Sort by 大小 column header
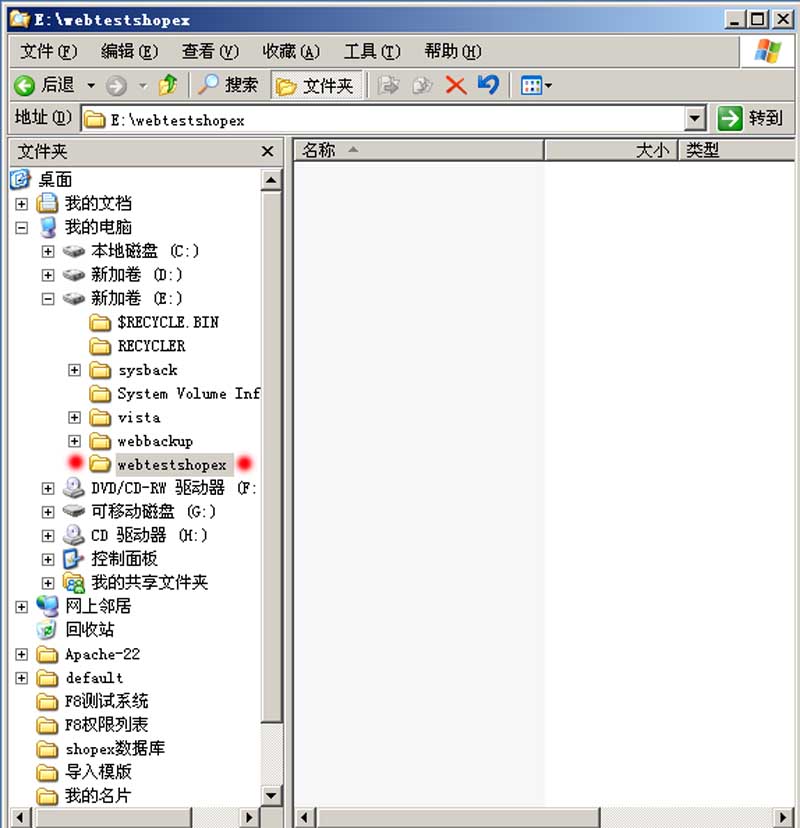 [x=610, y=150]
